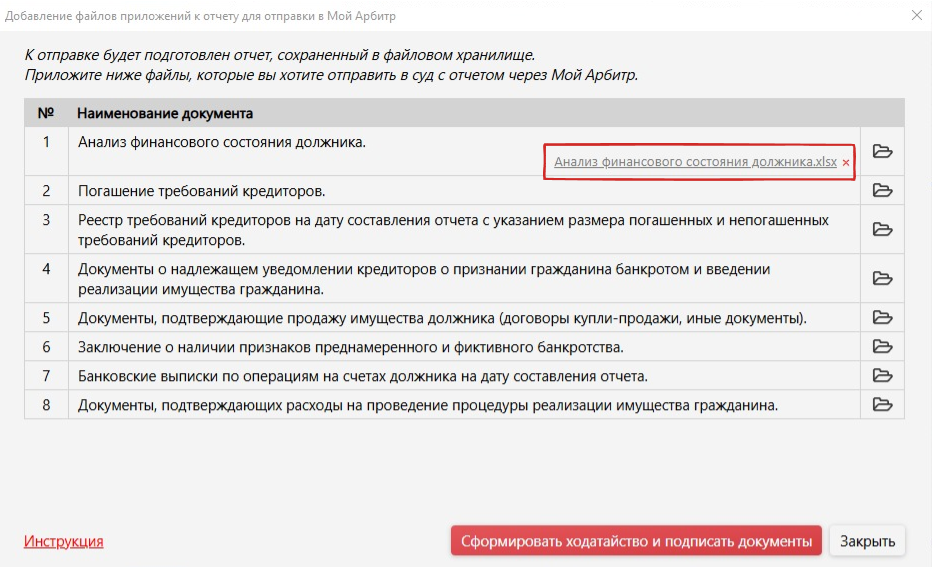
Task: Open folder icon for Анализ финансового состояния row
Action: pos(881,152)
